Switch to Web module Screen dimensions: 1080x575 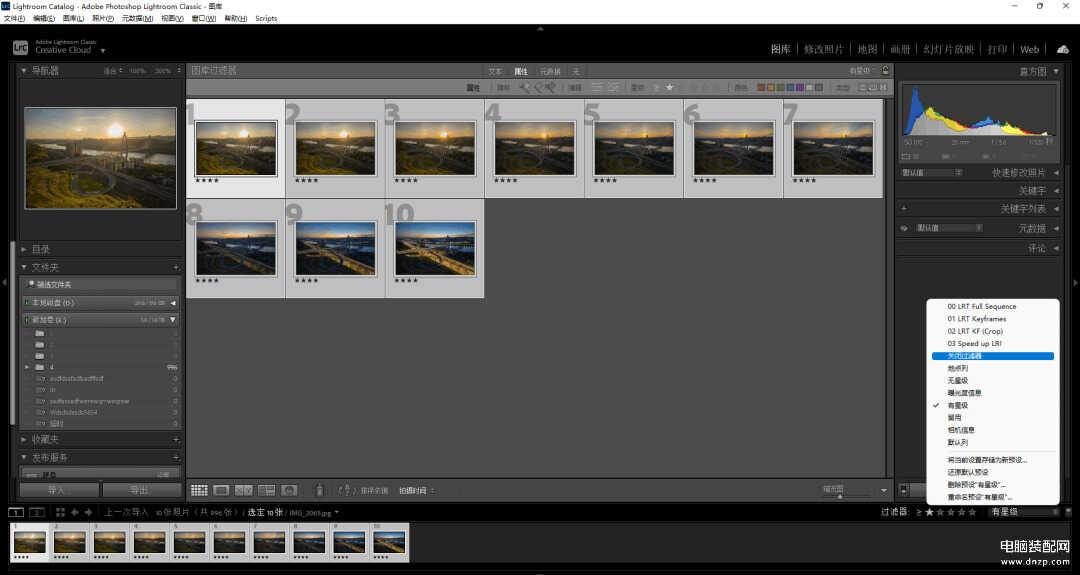click(x=1030, y=49)
